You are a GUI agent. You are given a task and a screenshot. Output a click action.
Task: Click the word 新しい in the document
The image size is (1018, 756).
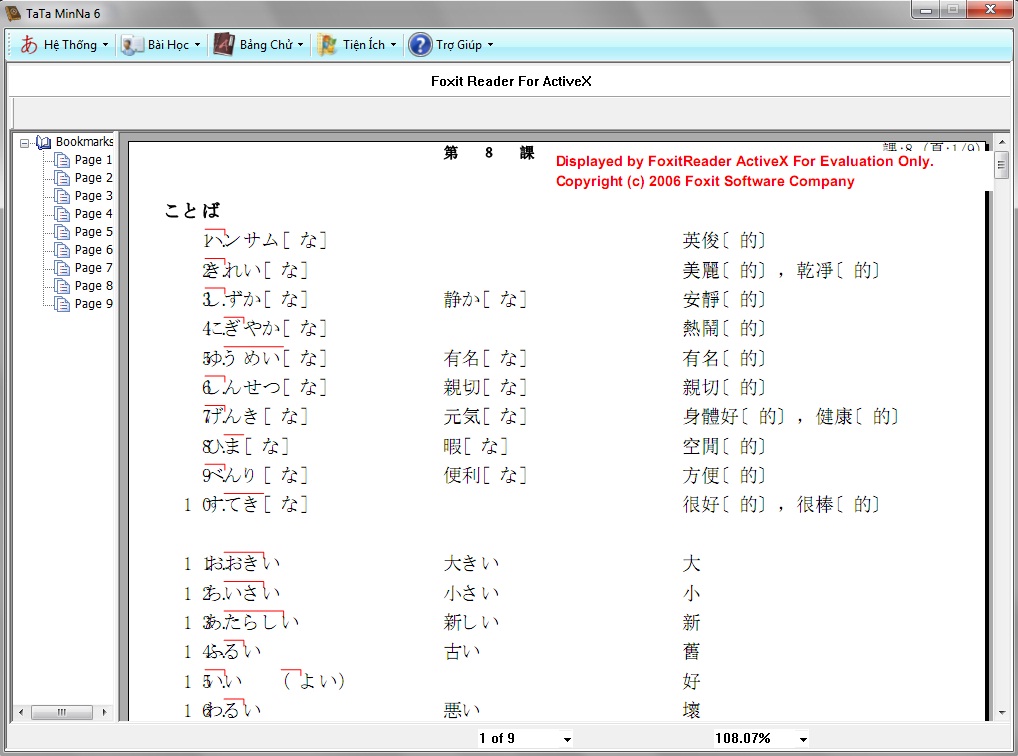[472, 622]
